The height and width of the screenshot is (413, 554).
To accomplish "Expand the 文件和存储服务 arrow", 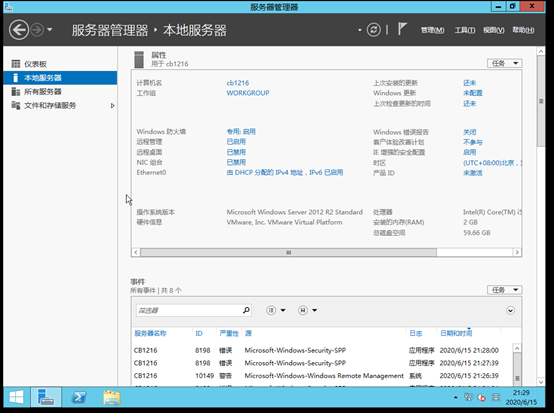I will pos(112,106).
